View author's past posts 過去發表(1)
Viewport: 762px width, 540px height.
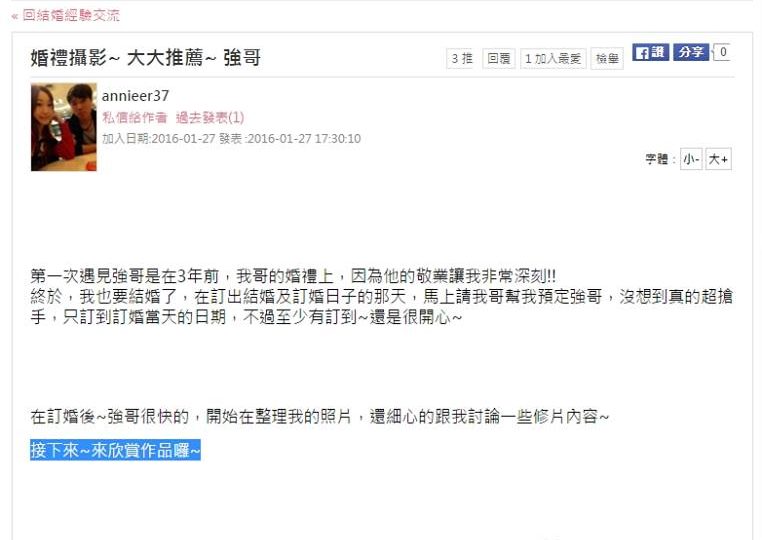(x=210, y=117)
